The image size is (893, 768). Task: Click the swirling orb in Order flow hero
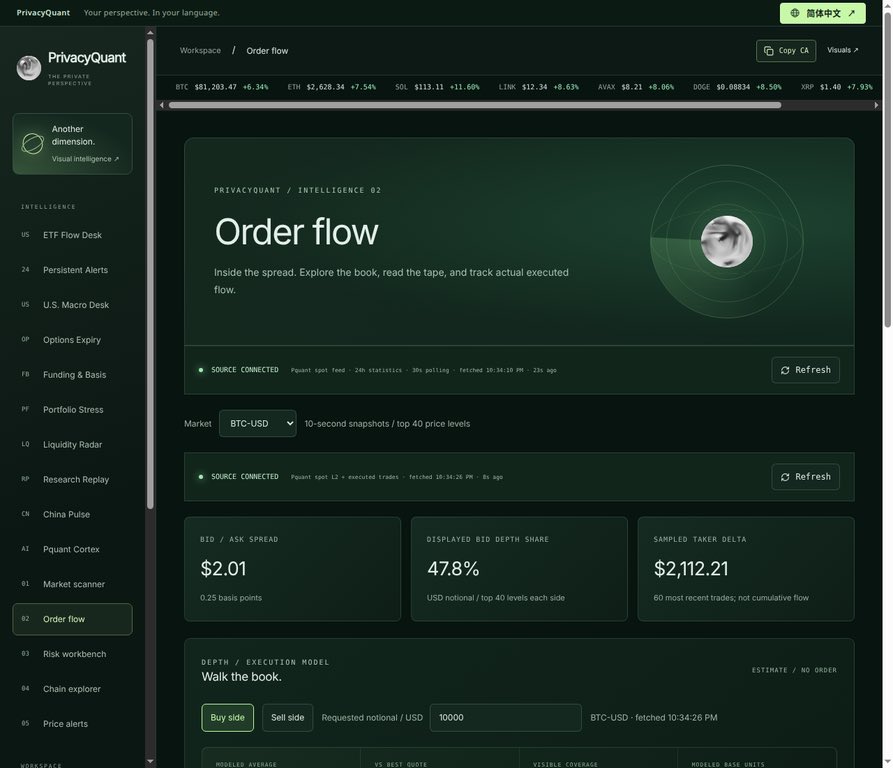(x=726, y=241)
